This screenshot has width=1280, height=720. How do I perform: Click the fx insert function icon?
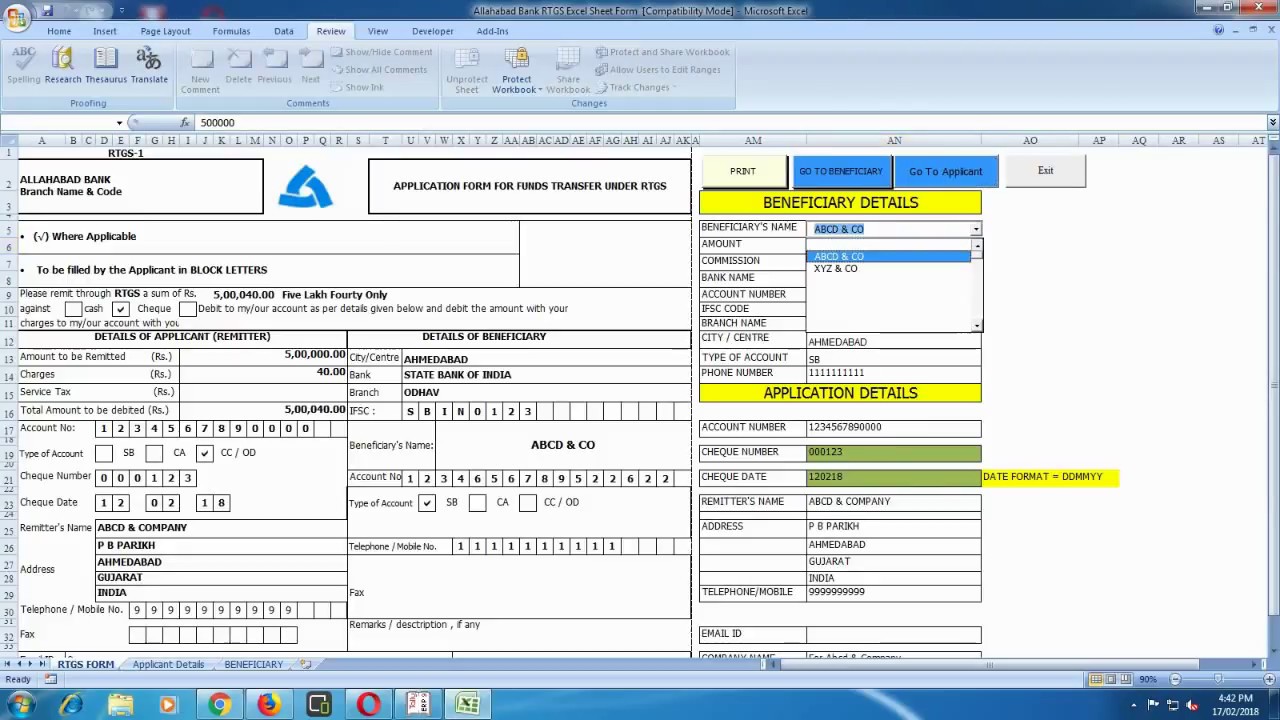pyautogui.click(x=185, y=122)
